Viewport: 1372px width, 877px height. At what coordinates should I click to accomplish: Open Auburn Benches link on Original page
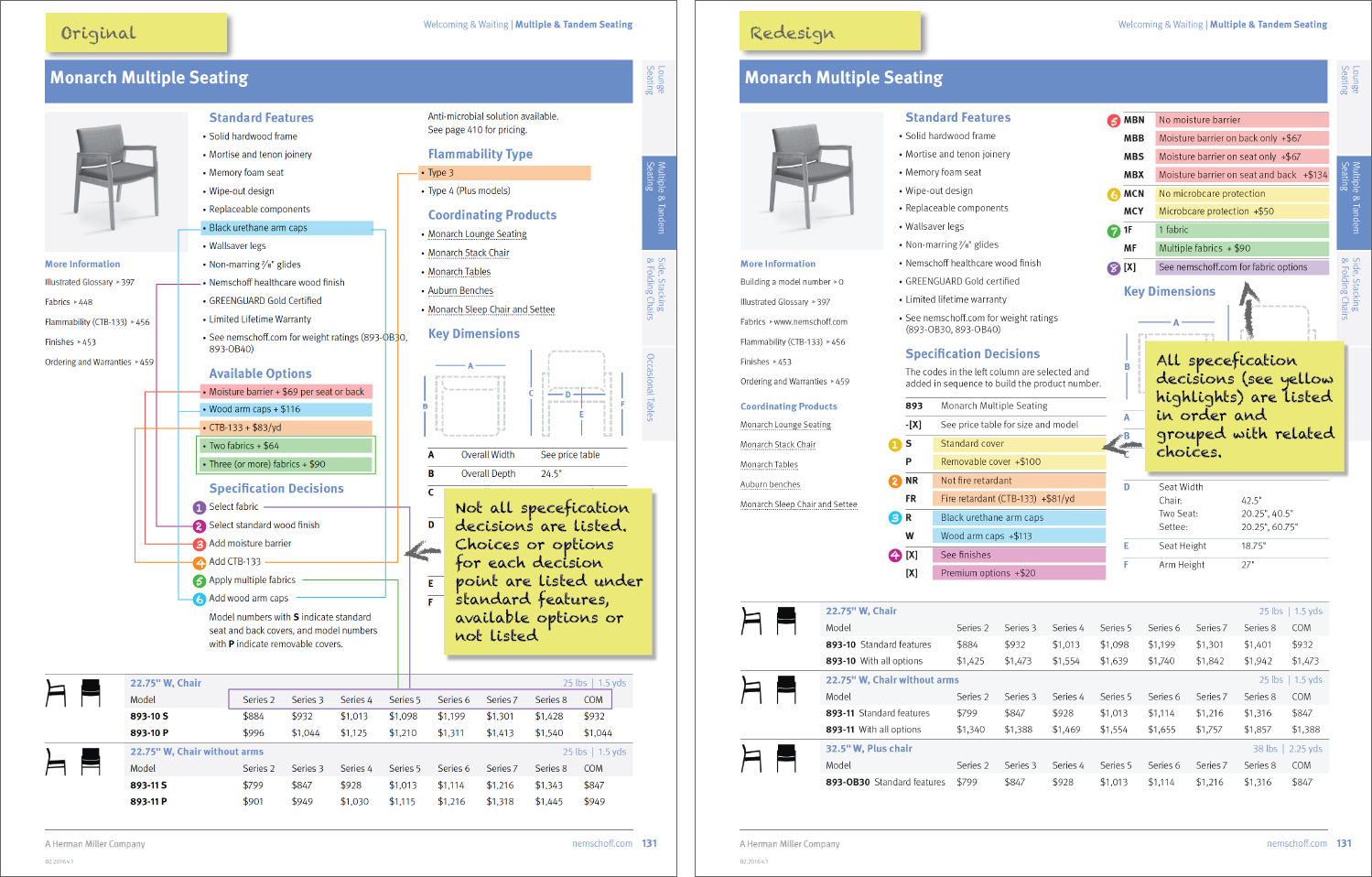(460, 291)
